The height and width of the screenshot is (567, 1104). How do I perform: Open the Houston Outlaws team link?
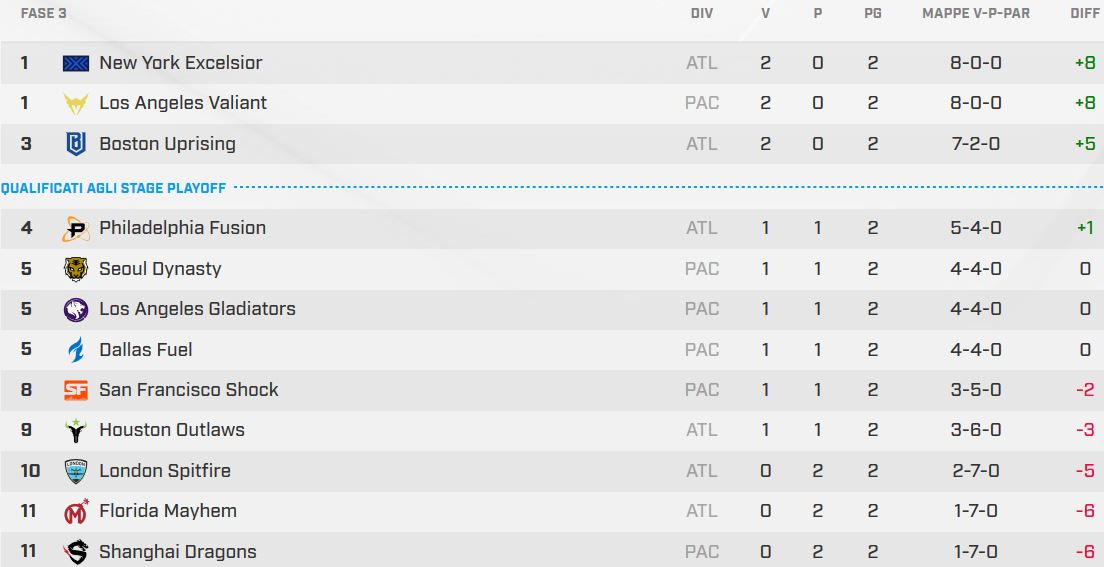point(172,430)
